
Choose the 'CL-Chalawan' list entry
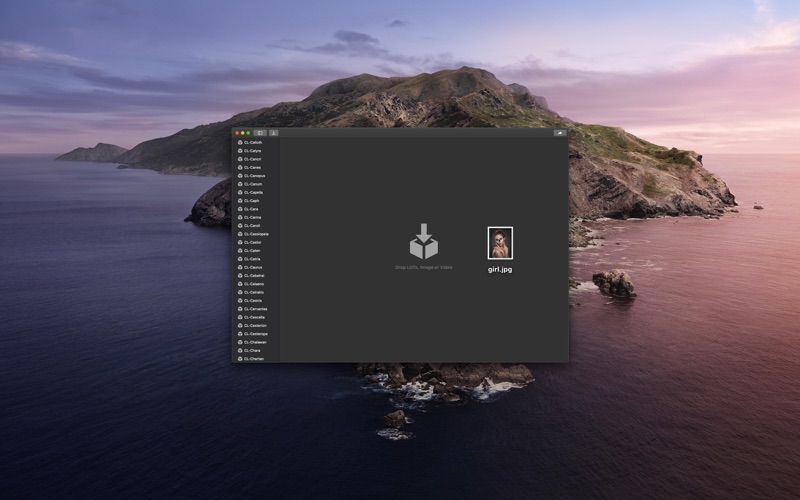(x=256, y=342)
